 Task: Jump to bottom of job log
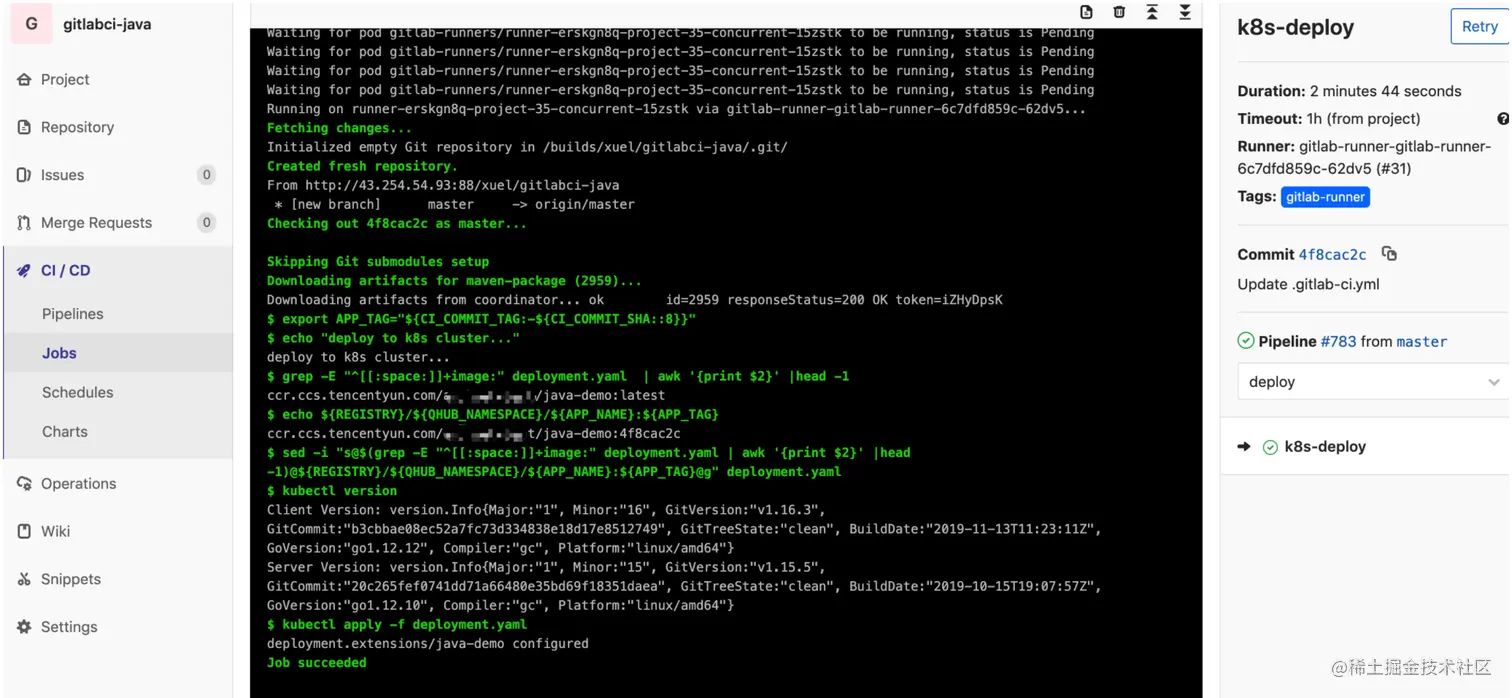point(1185,12)
